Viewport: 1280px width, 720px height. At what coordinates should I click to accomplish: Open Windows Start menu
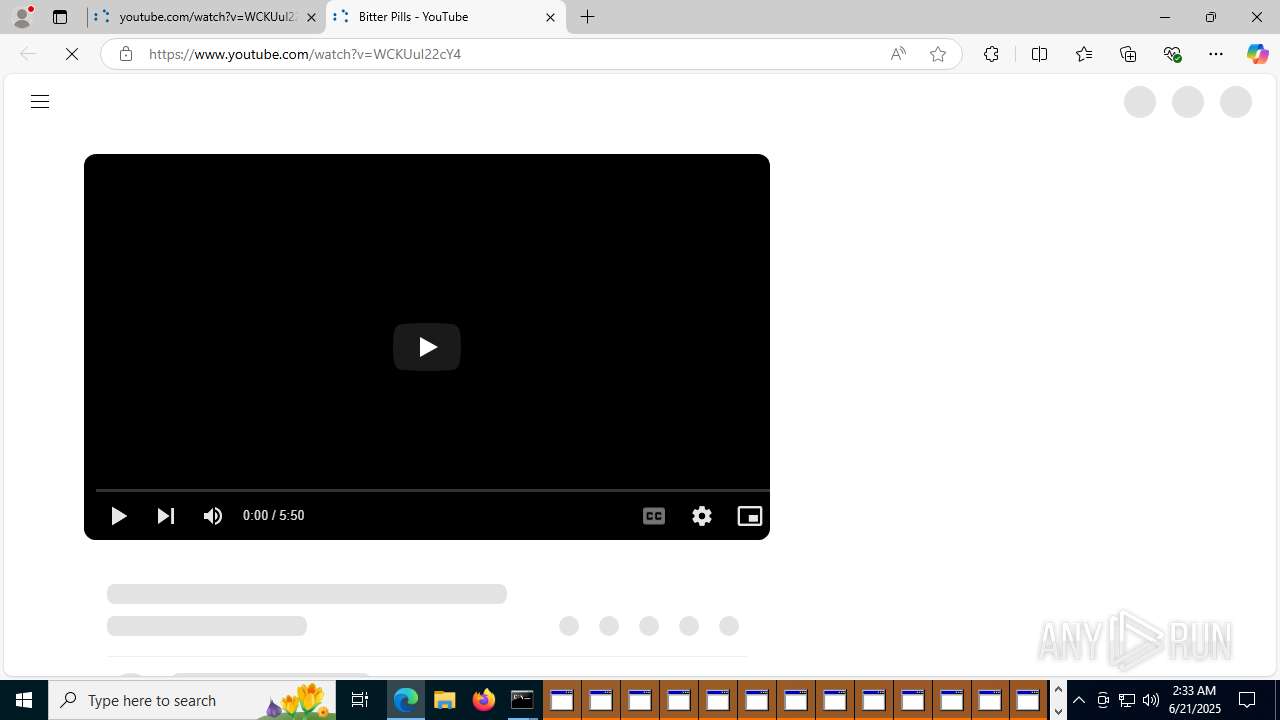click(x=24, y=700)
